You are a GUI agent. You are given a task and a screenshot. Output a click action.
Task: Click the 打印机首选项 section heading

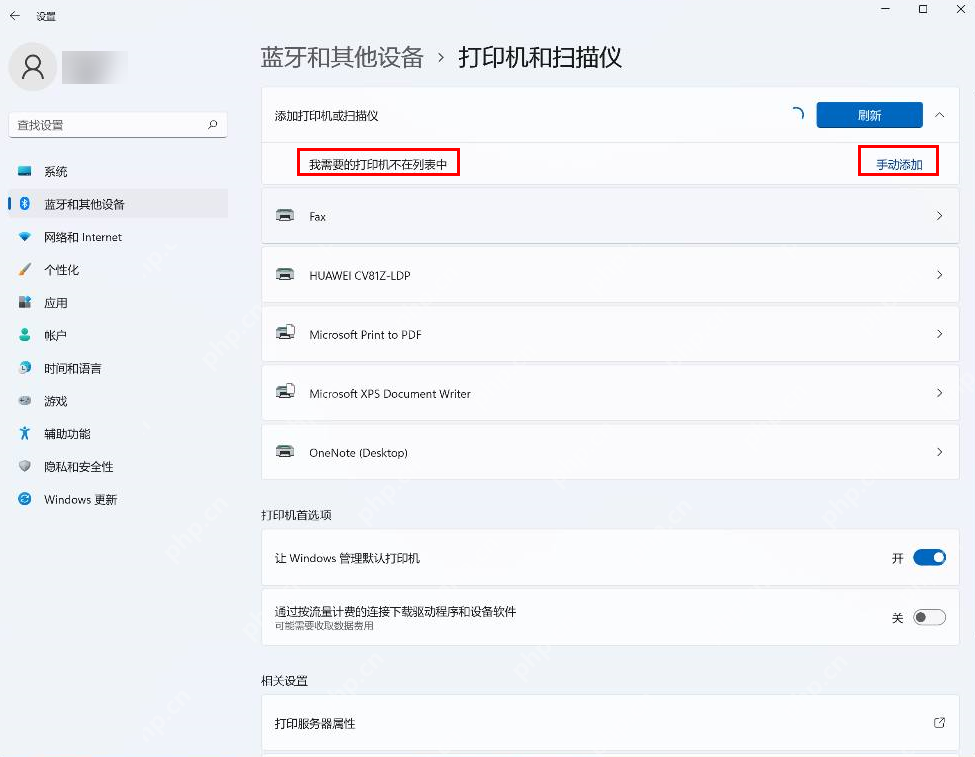coord(296,515)
